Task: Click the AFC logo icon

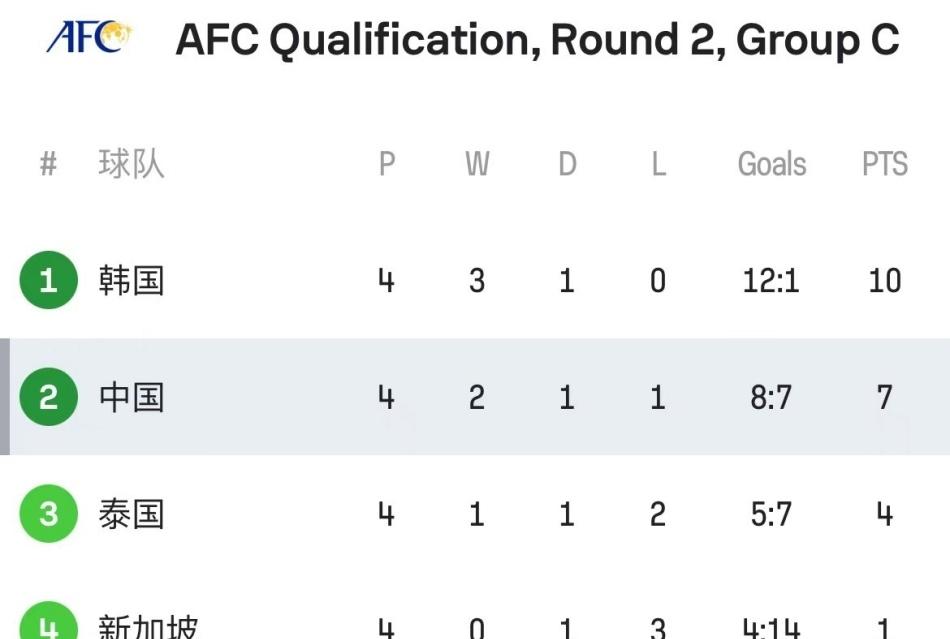Action: 89,37
